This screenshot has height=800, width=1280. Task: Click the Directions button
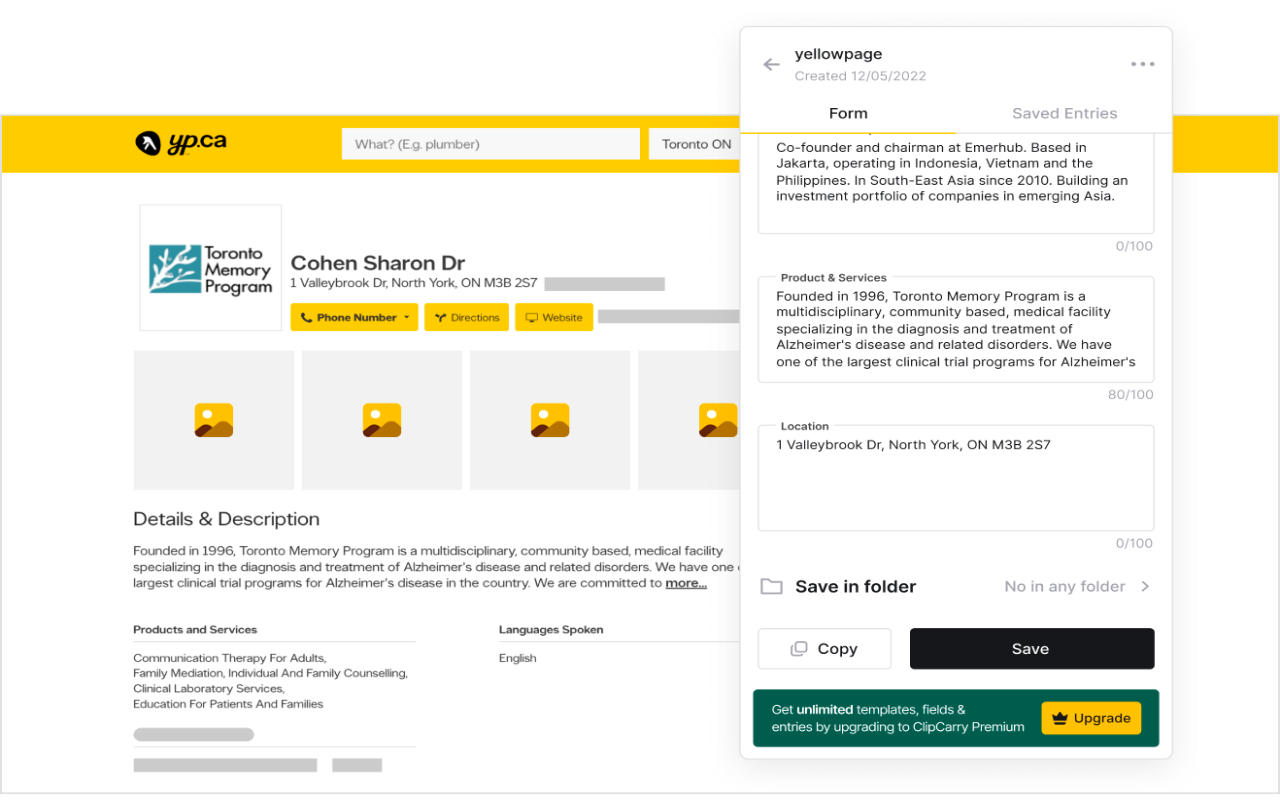pyautogui.click(x=467, y=317)
